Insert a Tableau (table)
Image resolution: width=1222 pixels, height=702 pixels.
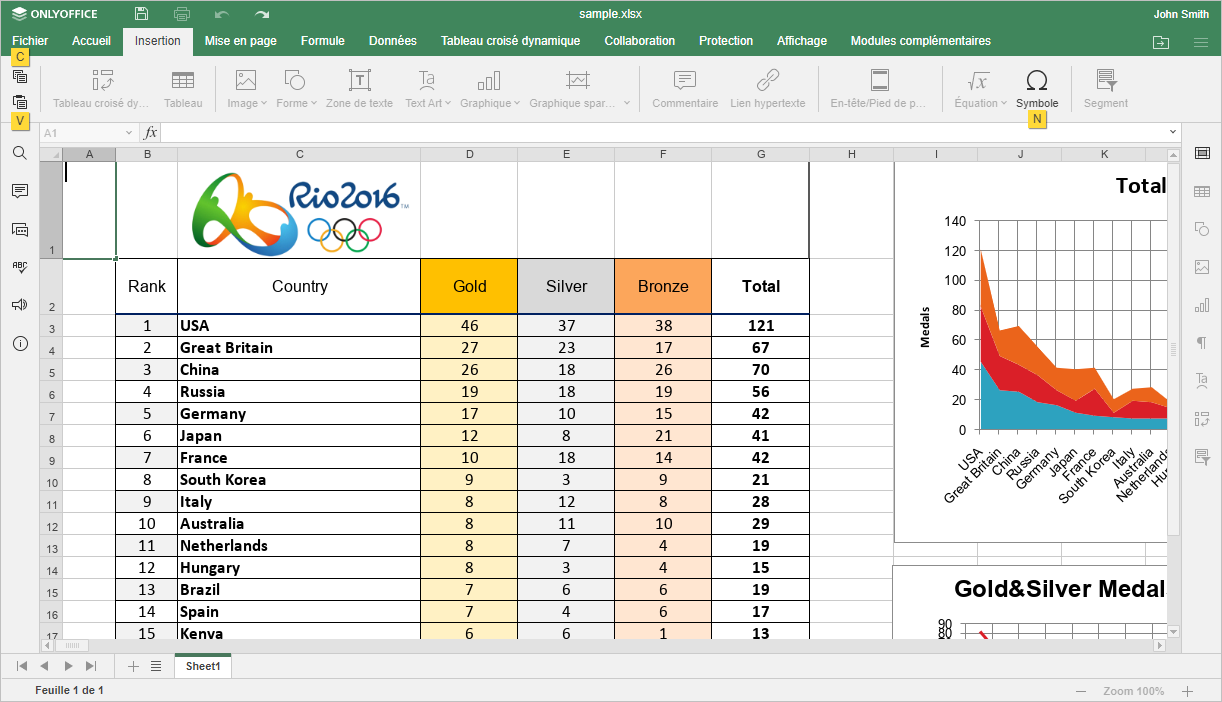183,89
